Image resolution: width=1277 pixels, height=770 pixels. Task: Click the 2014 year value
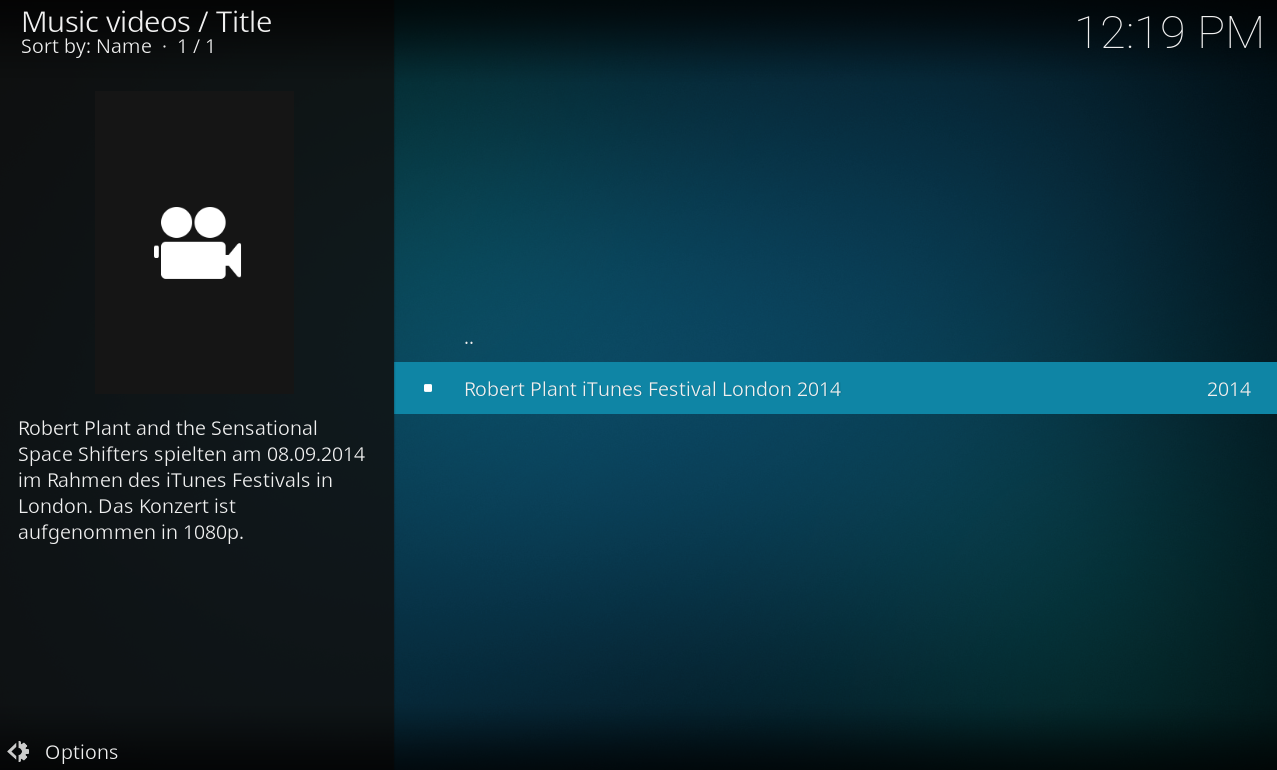[1229, 389]
